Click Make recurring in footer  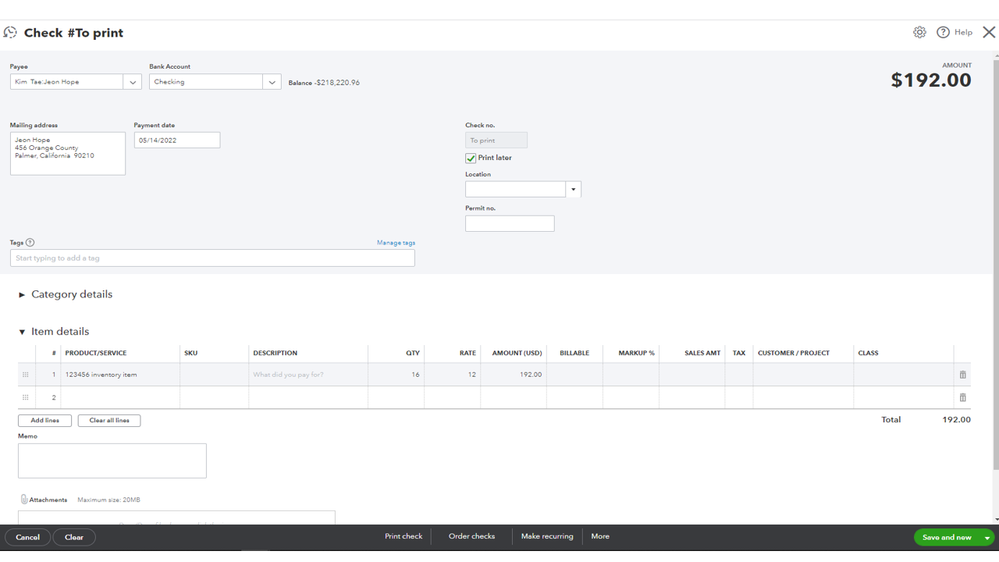(547, 537)
